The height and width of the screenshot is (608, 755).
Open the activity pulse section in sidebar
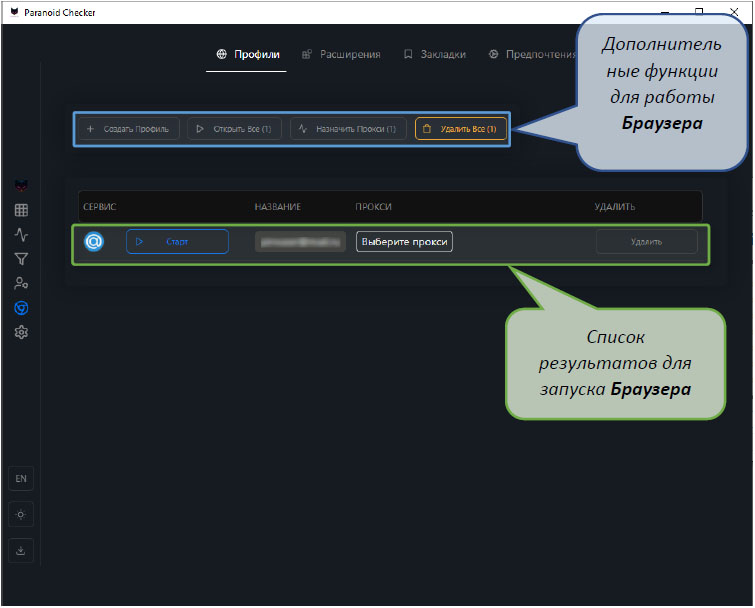(21, 235)
